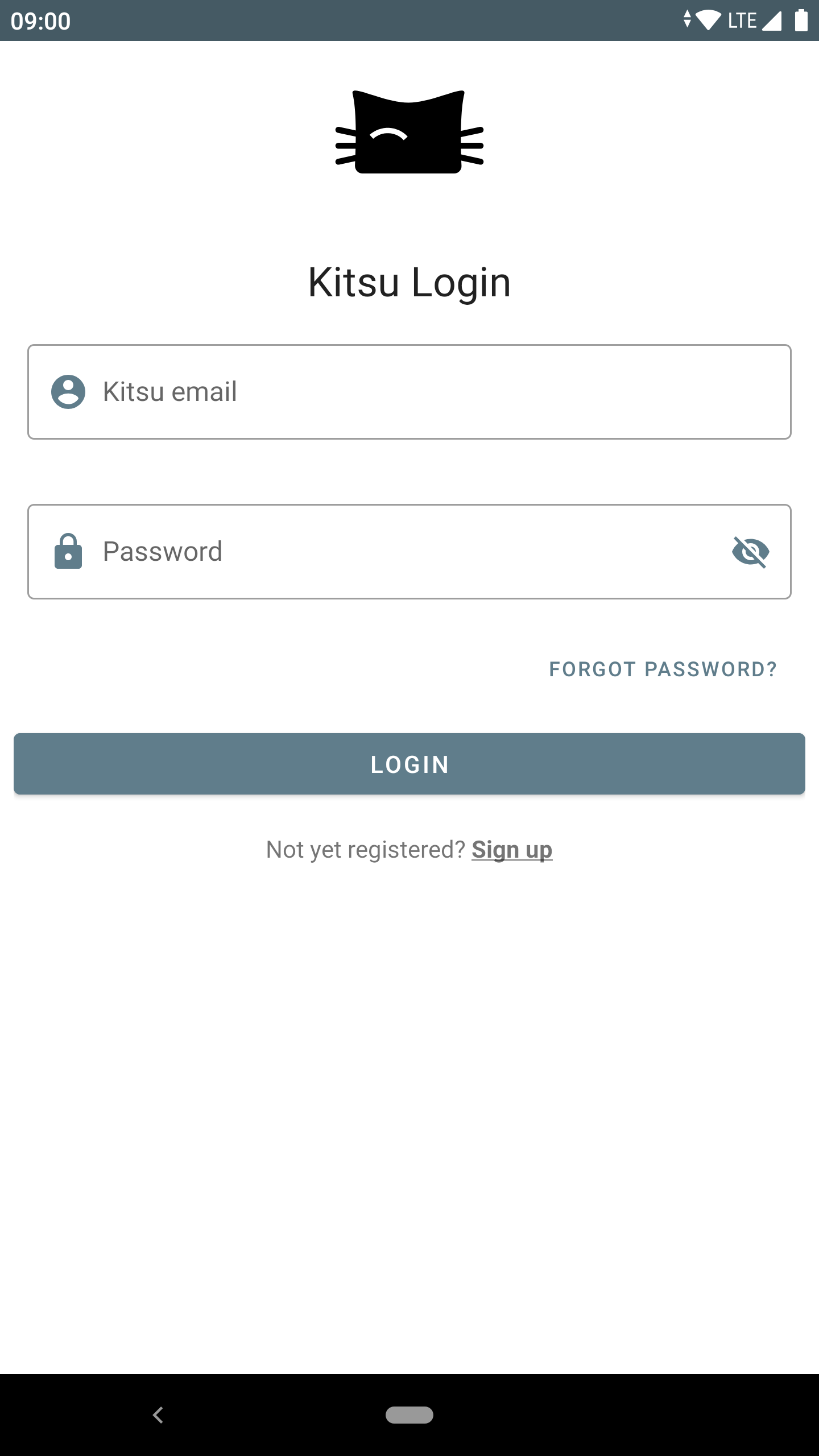The width and height of the screenshot is (819, 1456).
Task: Tap the Wi-Fi icon in status bar
Action: tap(708, 20)
